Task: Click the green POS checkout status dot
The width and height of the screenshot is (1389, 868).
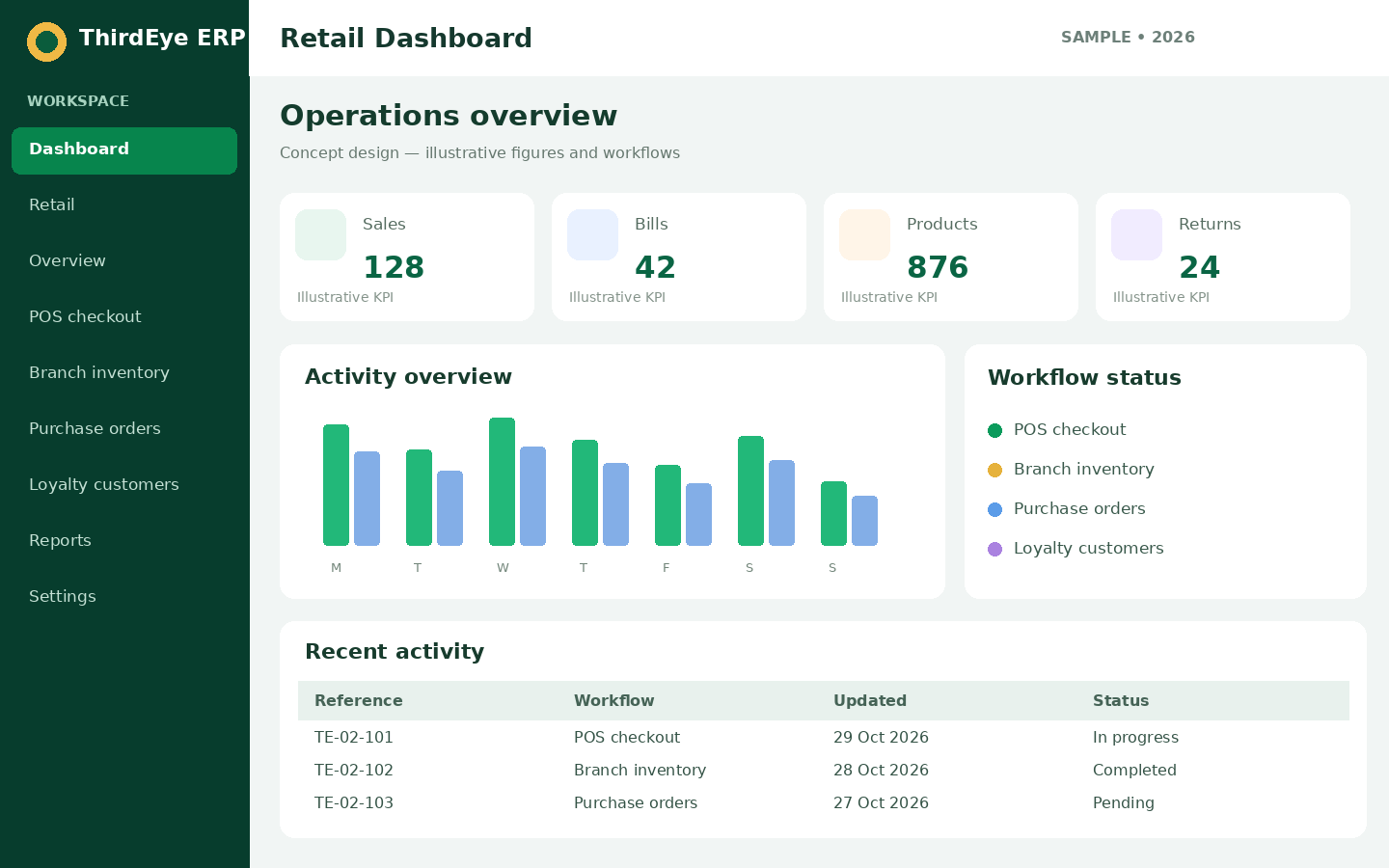Action: pyautogui.click(x=994, y=430)
